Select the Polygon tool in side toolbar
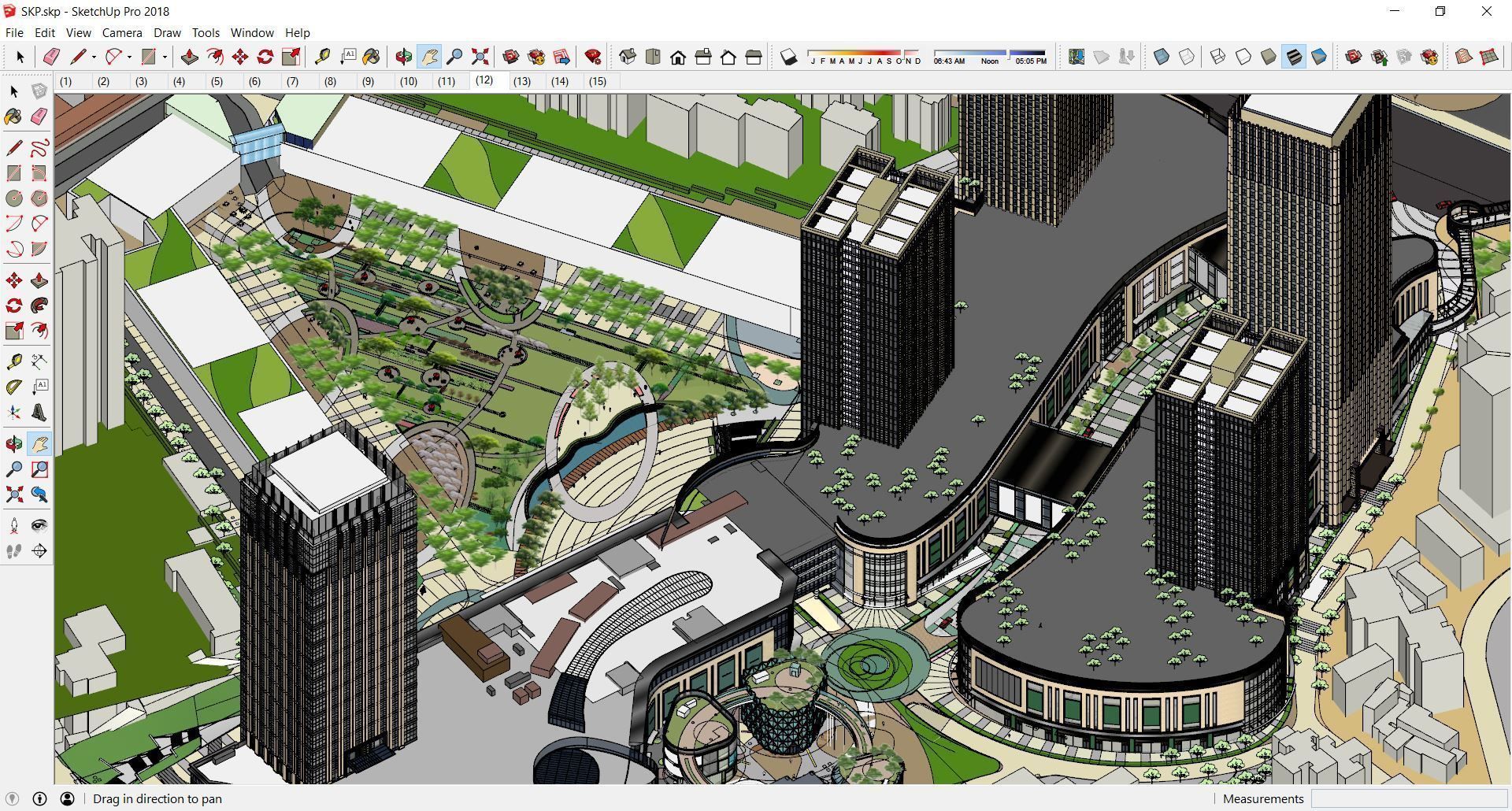Viewport: 1512px width, 811px height. (39, 198)
